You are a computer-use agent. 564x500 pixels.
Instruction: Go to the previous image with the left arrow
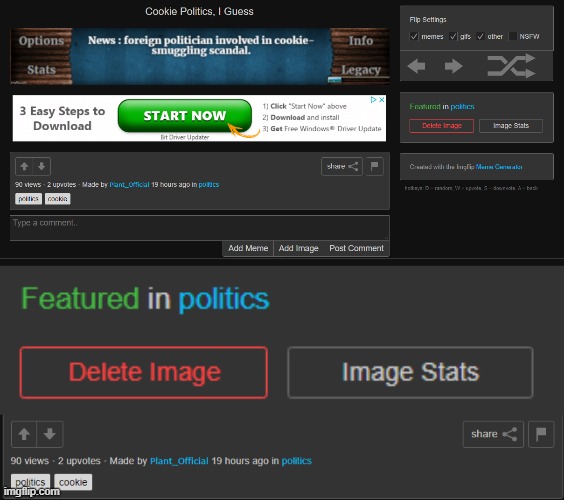[417, 66]
